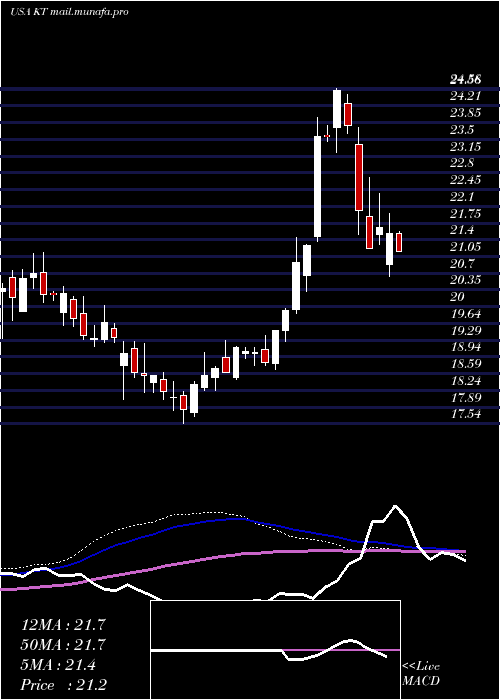Click the 18.24 price axis label

(x=466, y=381)
